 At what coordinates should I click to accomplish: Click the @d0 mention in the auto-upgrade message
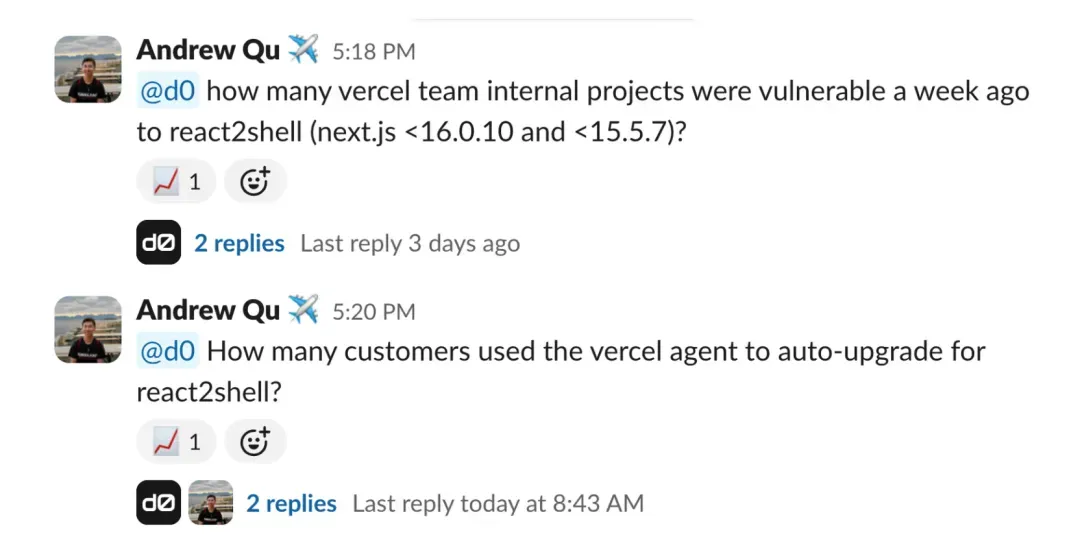click(x=168, y=352)
